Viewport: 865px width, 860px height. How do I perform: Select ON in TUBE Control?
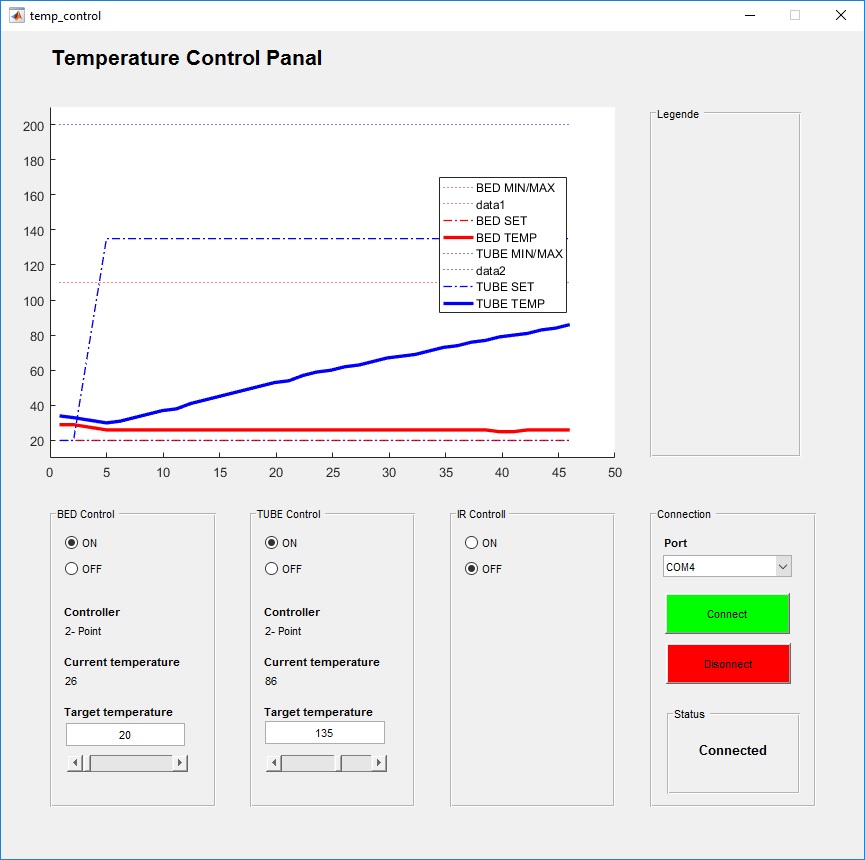(x=271, y=543)
